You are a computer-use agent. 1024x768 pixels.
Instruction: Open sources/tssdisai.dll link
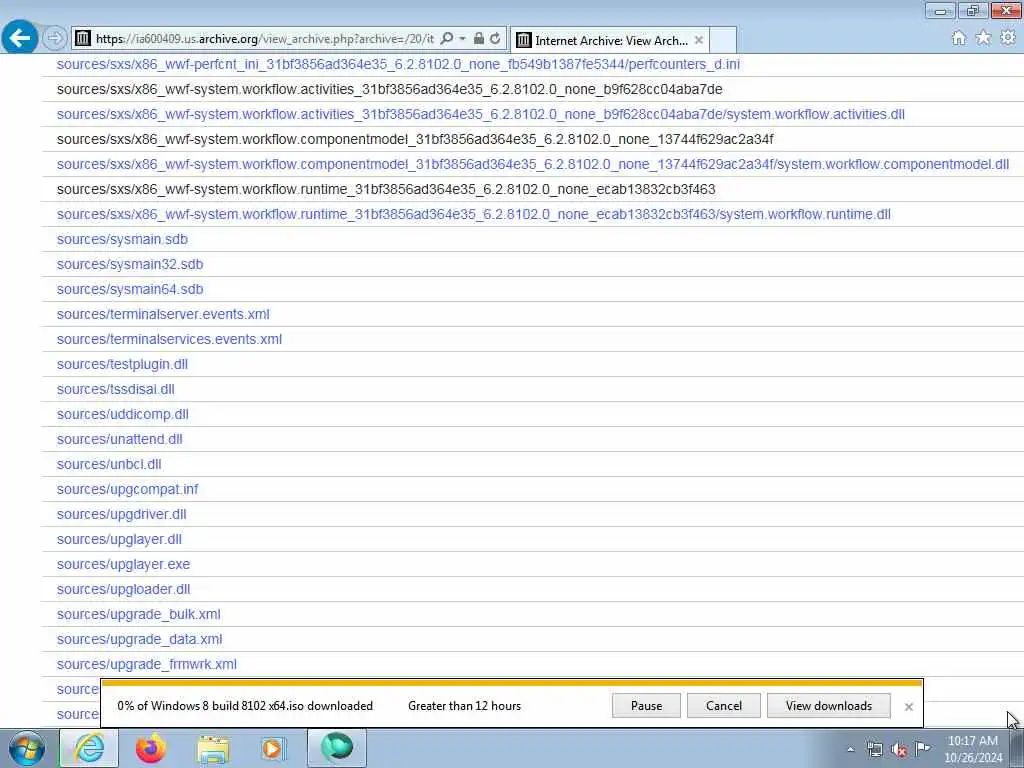116,389
